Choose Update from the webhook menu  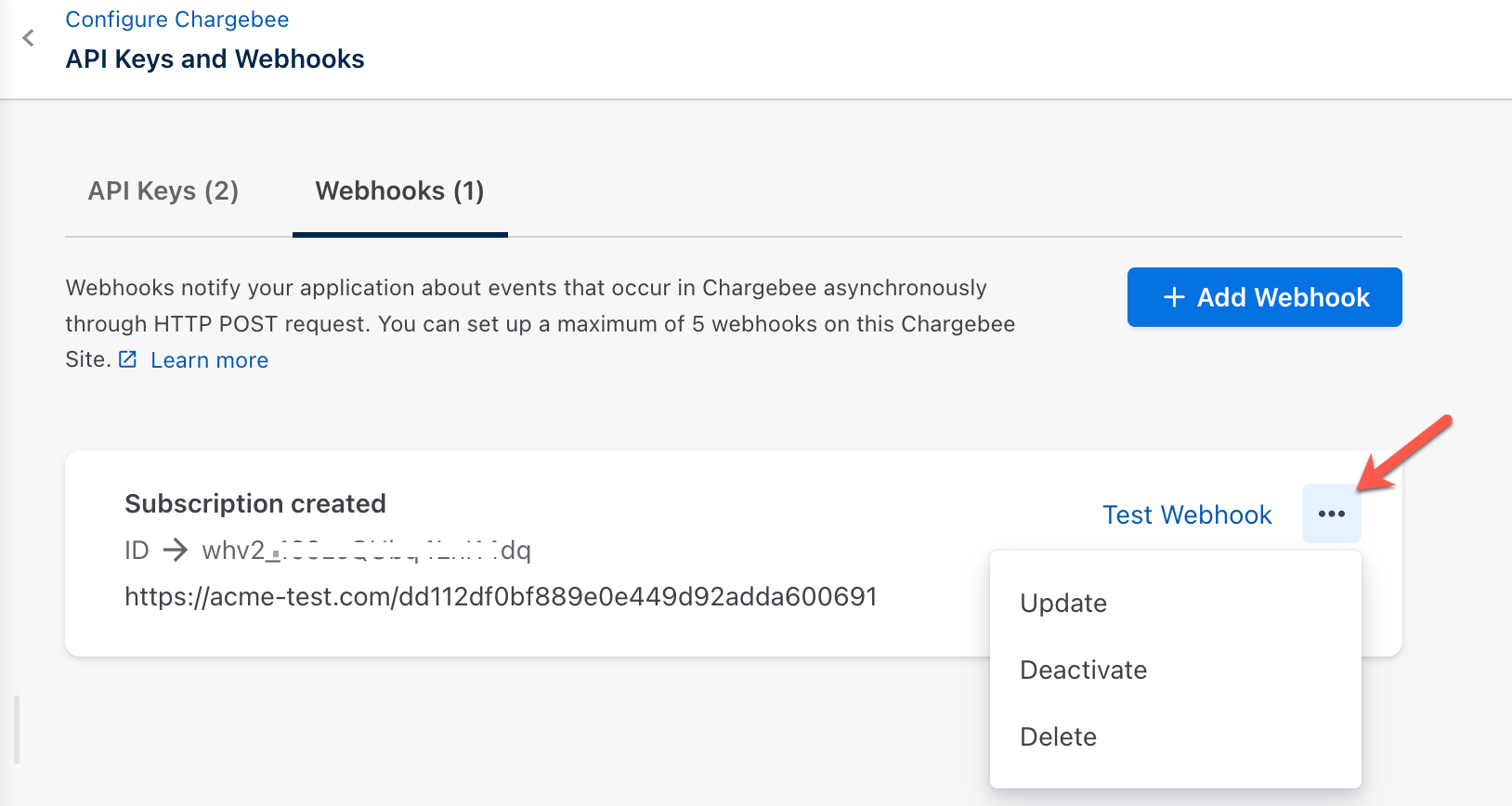pyautogui.click(x=1063, y=604)
